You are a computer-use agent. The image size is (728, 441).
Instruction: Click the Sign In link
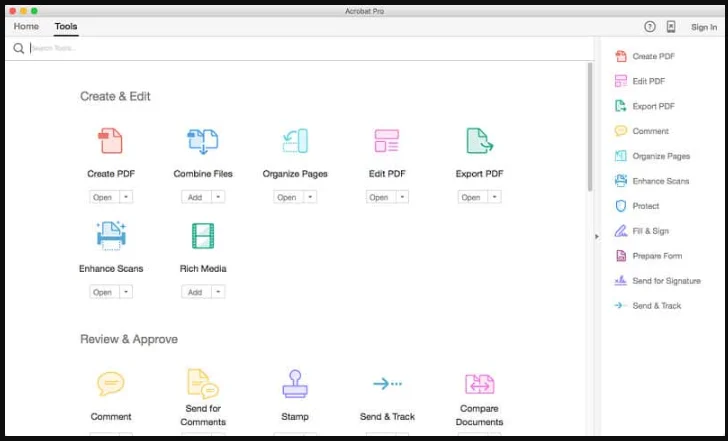click(704, 27)
